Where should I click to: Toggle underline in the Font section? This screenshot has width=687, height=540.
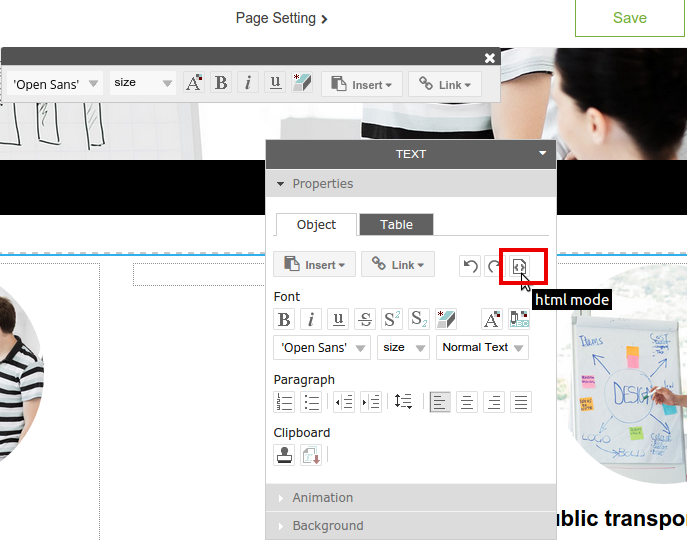(338, 319)
